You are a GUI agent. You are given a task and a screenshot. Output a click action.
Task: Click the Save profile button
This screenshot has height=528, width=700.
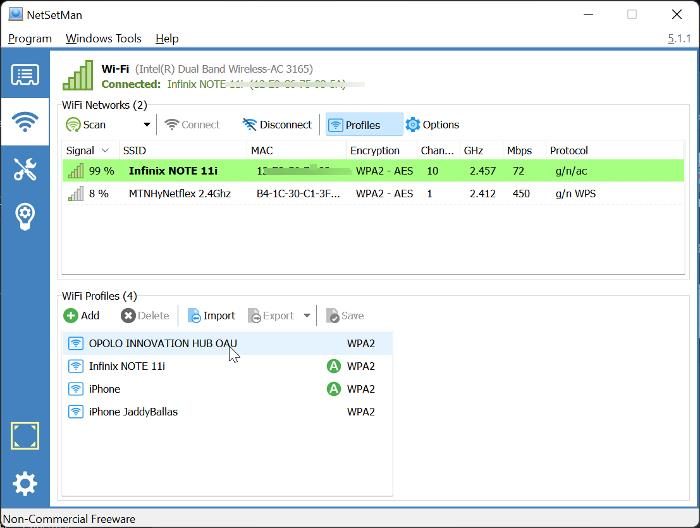(x=345, y=316)
